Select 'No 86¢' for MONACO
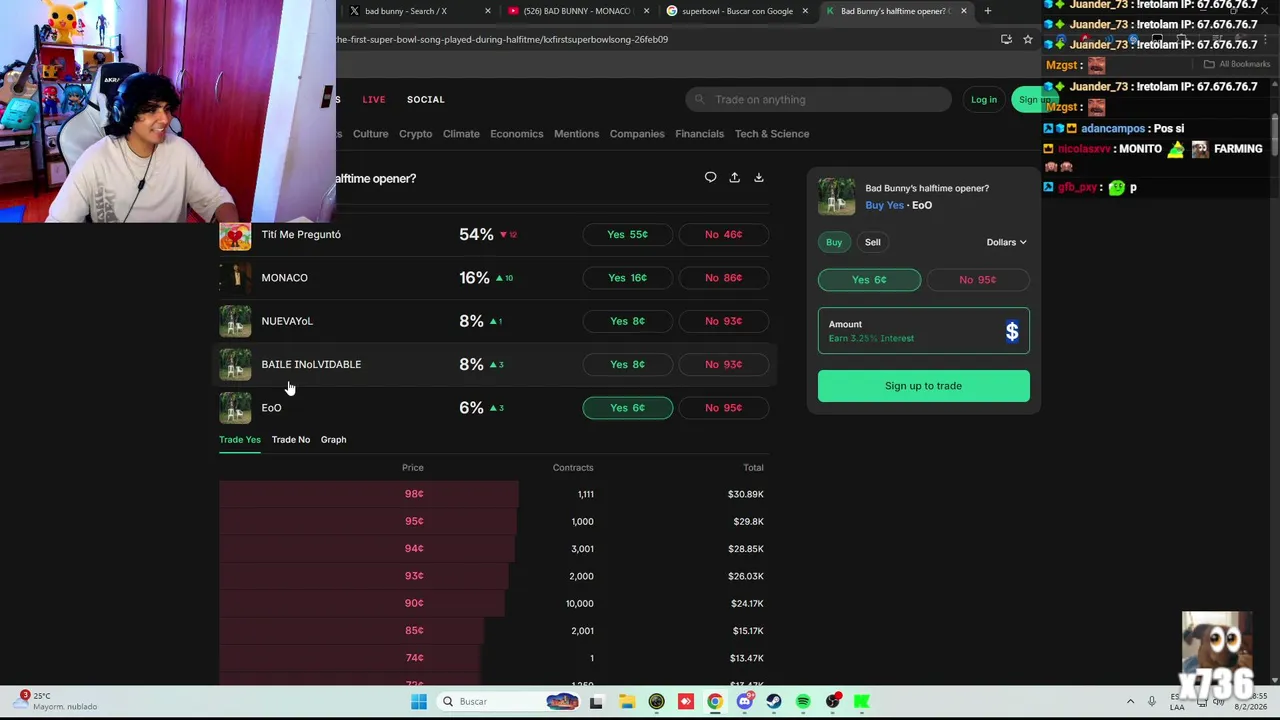Screen dimensions: 1280x720 [723, 278]
